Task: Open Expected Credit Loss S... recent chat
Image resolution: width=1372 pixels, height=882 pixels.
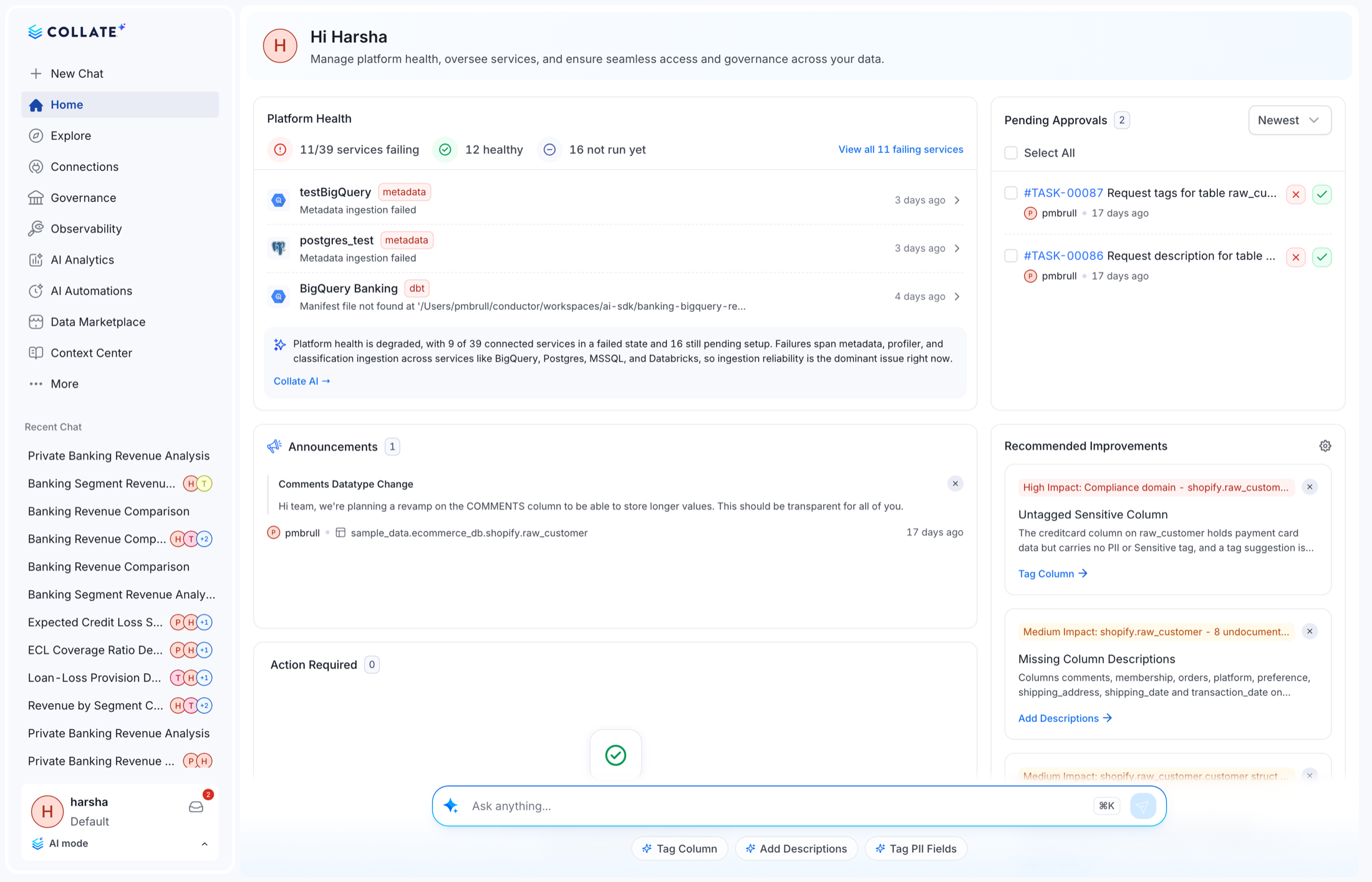Action: [x=120, y=622]
